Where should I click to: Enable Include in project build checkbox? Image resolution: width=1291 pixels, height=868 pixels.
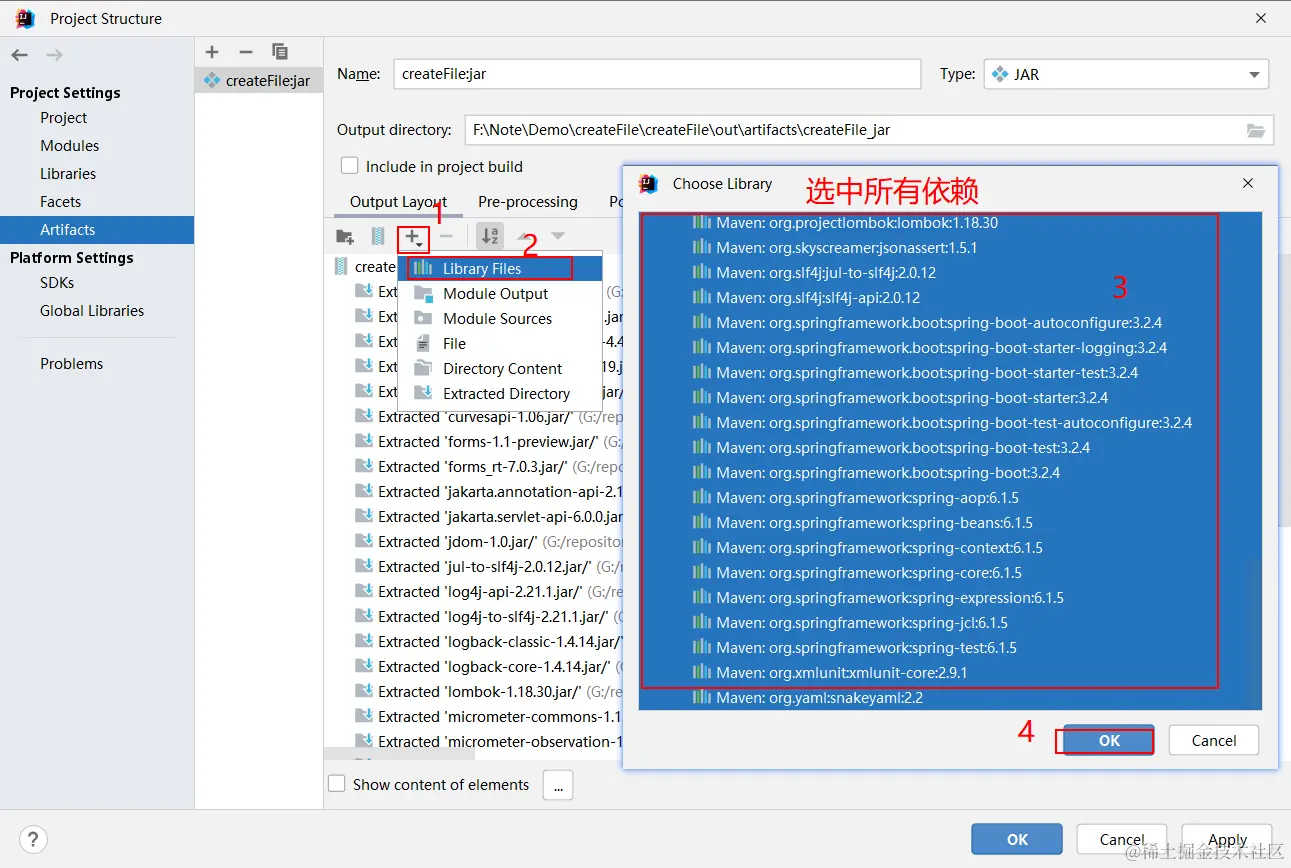349,166
